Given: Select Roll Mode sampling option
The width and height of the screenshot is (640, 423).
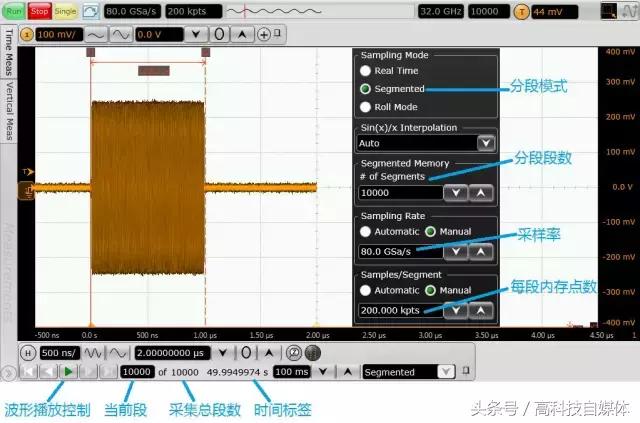Looking at the screenshot, I should [367, 106].
